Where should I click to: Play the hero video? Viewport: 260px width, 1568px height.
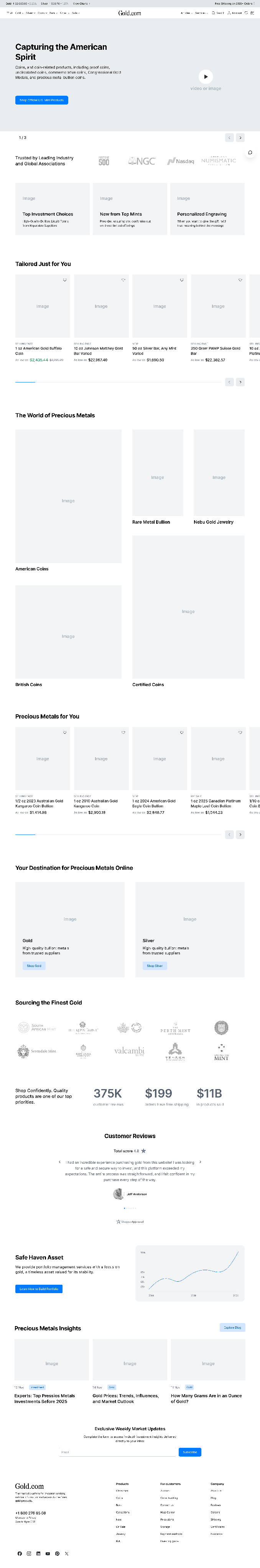(206, 76)
